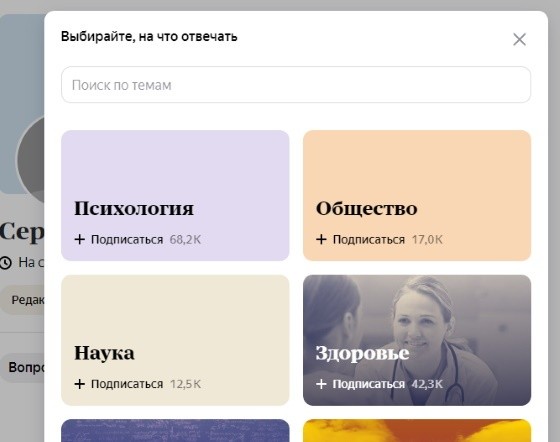Subscribe to Наука via Подписаться
The width and height of the screenshot is (560, 442).
127,384
